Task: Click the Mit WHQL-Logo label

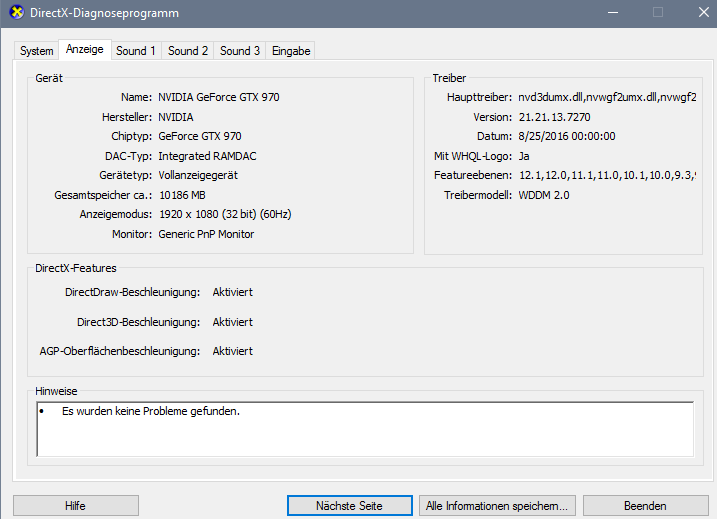Action: 473,156
